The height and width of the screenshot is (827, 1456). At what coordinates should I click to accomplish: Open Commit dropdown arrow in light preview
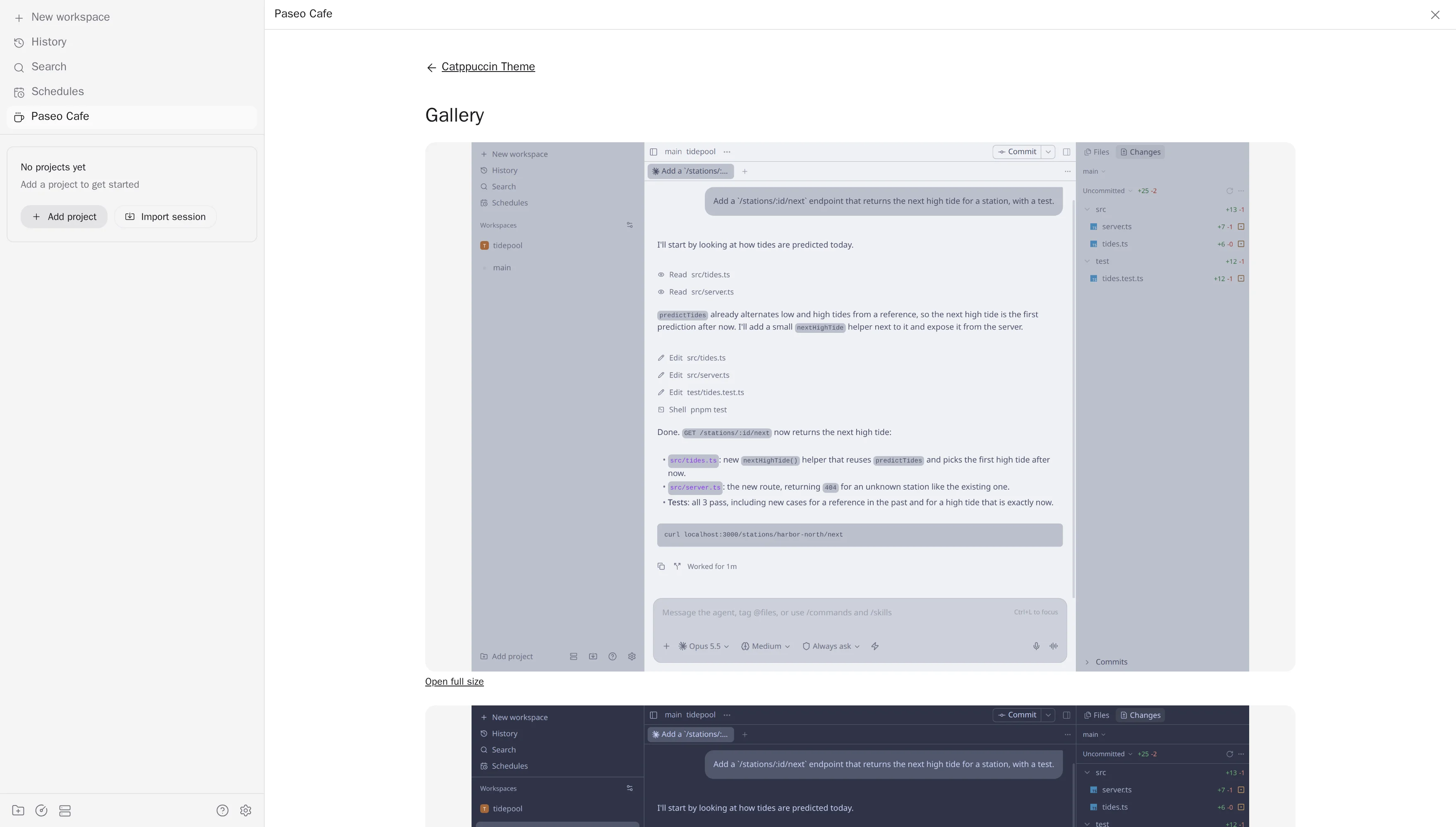pyautogui.click(x=1048, y=152)
